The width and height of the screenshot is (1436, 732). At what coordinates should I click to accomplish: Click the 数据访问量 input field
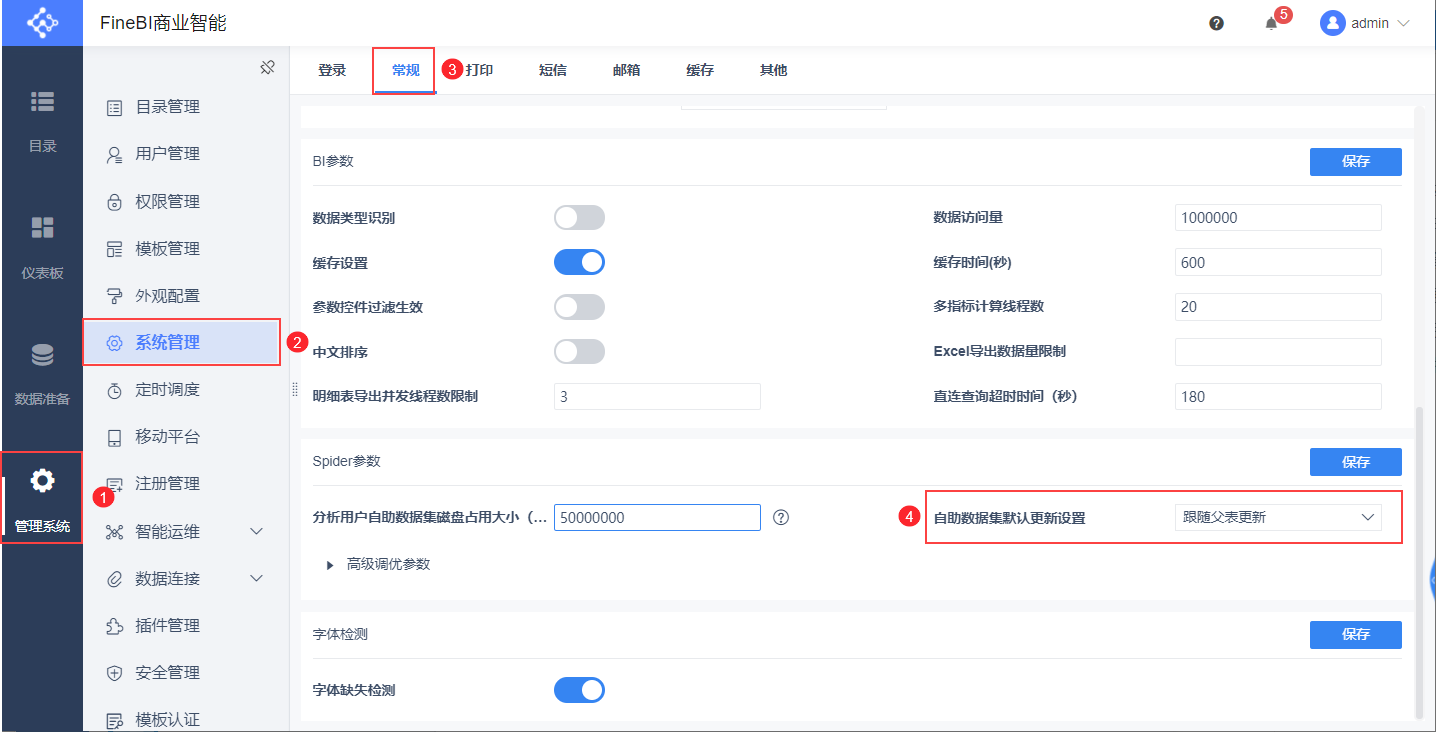pos(1278,218)
